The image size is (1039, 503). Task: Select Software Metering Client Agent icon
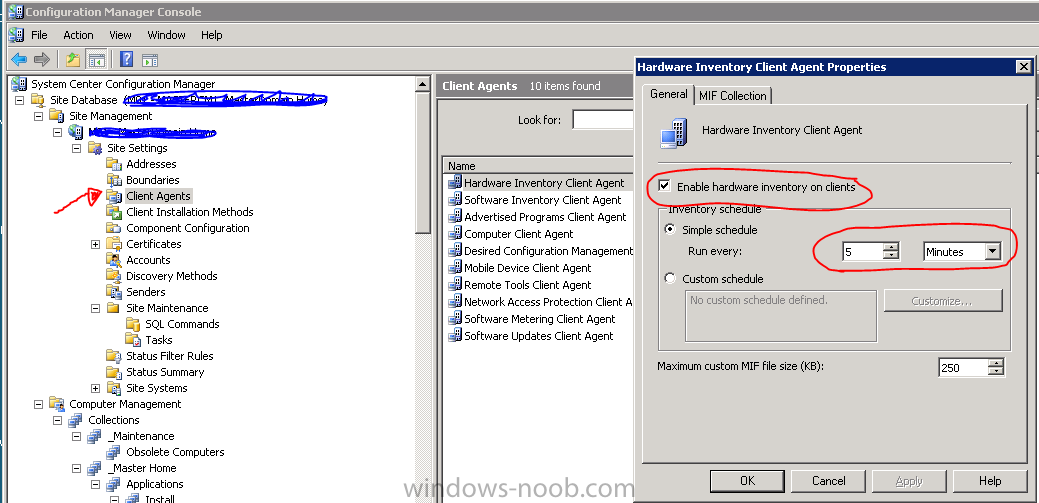455,319
